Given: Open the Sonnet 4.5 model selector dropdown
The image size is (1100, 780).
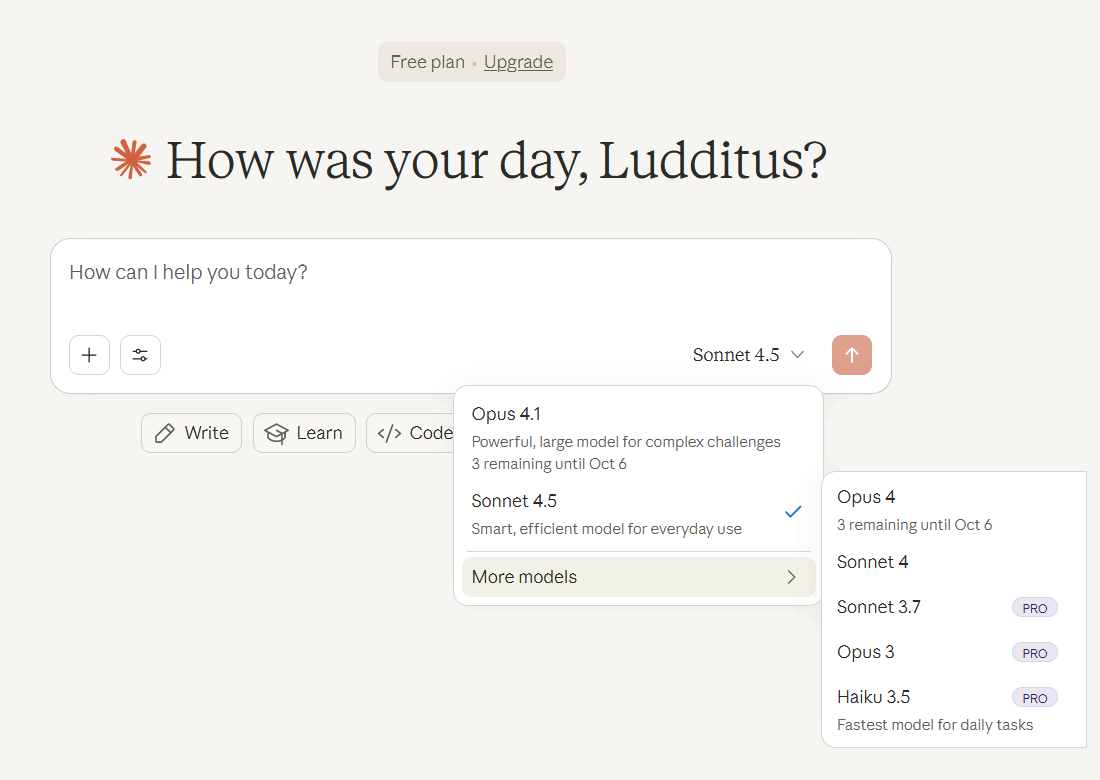Looking at the screenshot, I should (748, 355).
